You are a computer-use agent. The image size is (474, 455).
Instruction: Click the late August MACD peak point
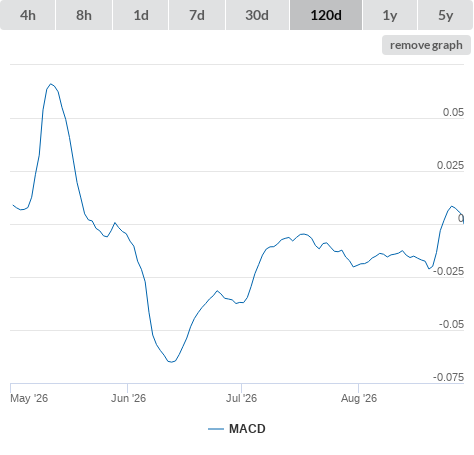[452, 206]
